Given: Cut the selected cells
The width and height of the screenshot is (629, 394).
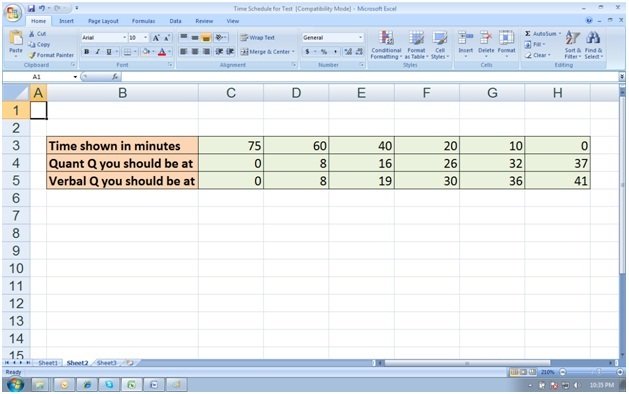Looking at the screenshot, I should coord(38,34).
